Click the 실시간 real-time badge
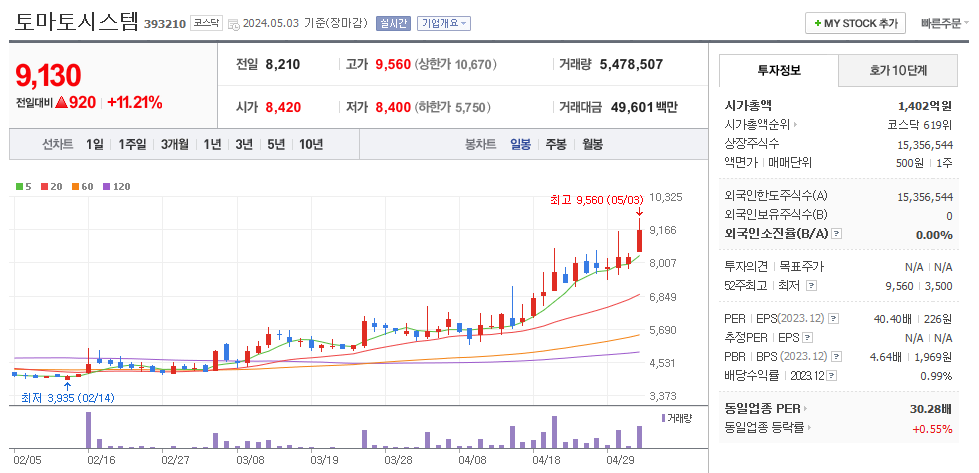This screenshot has width=979, height=473. click(x=393, y=24)
